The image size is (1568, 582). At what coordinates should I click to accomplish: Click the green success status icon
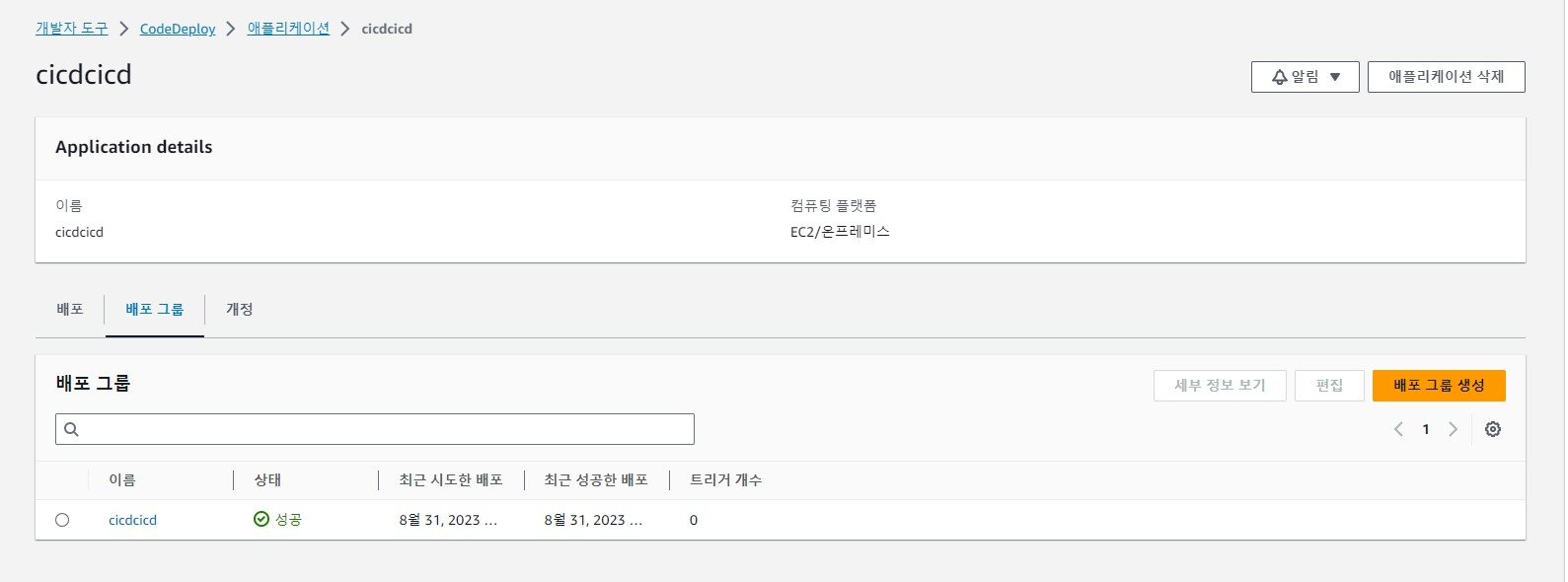click(261, 520)
